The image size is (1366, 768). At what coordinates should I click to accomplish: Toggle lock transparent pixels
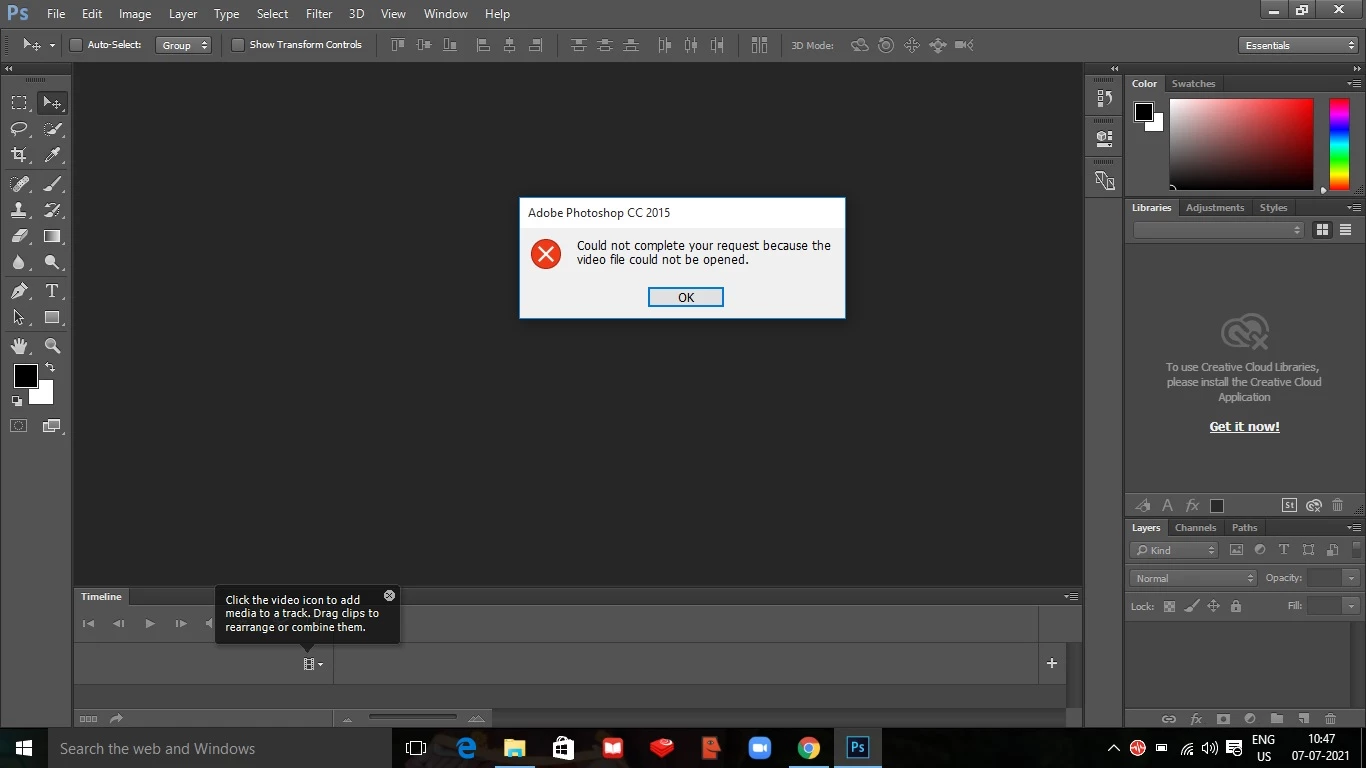click(1169, 606)
